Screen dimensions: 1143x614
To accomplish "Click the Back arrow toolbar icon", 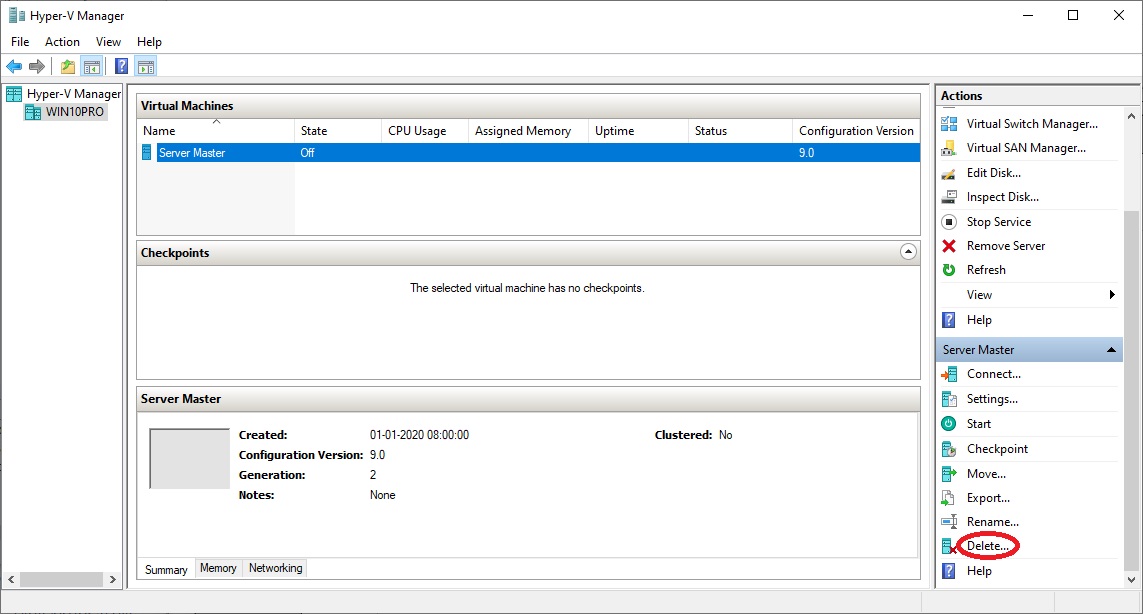I will (x=14, y=67).
